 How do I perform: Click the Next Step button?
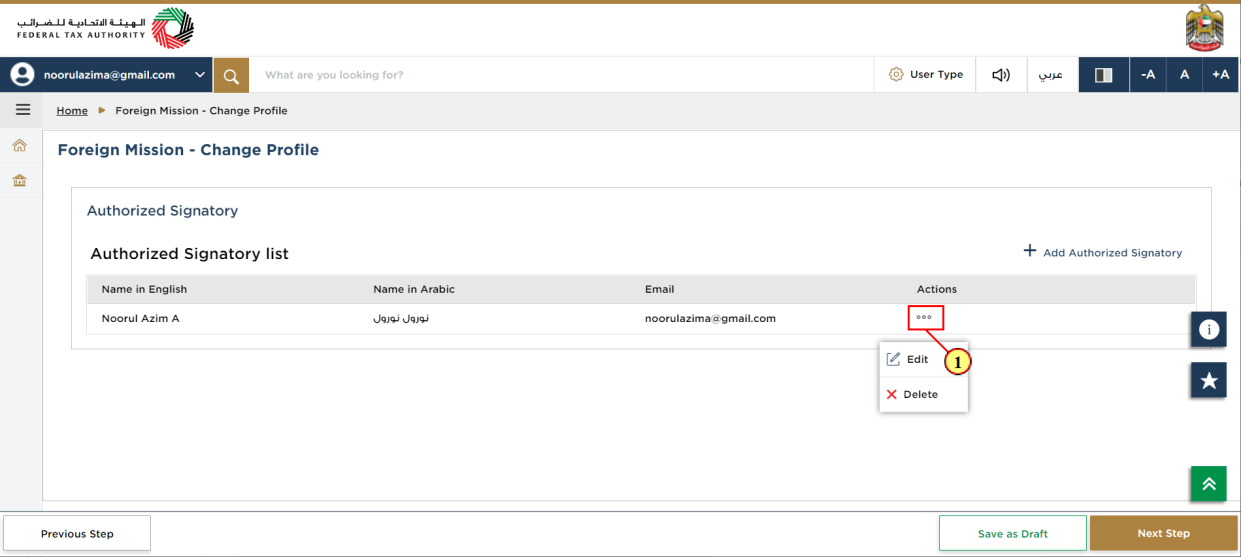click(1164, 533)
